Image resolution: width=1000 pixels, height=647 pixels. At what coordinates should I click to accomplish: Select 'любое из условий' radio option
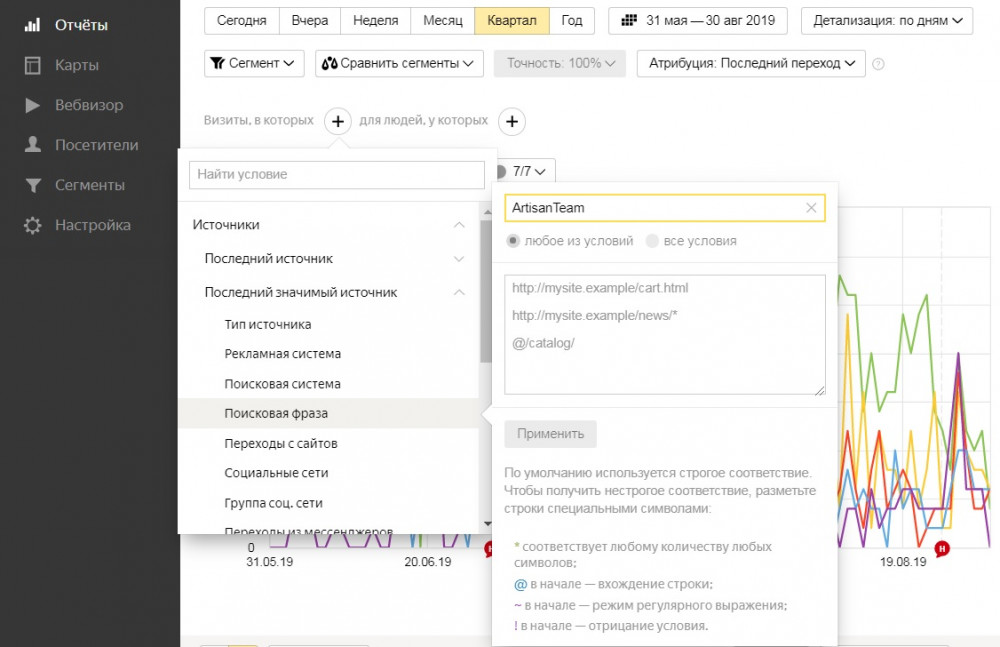(x=514, y=241)
